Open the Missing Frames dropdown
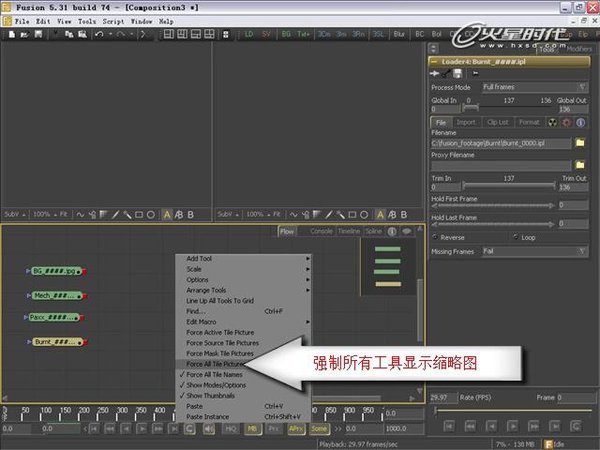The height and width of the screenshot is (450, 600). (535, 251)
